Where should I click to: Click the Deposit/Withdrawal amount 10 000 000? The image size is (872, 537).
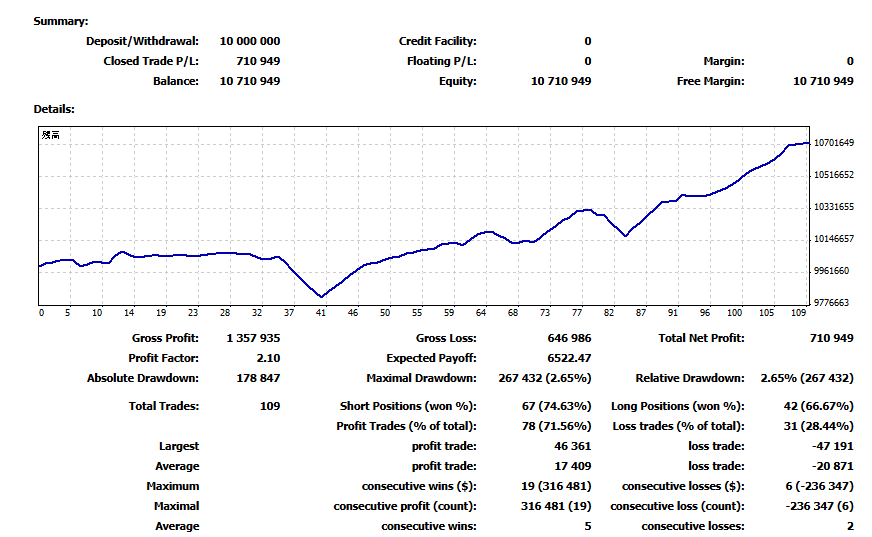tap(250, 41)
